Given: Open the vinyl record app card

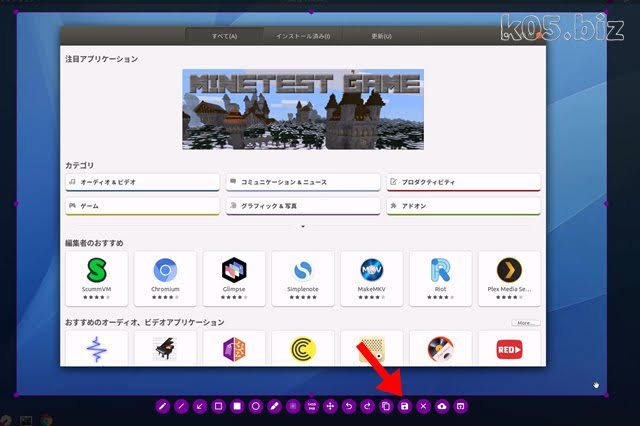Looking at the screenshot, I should pos(440,348).
